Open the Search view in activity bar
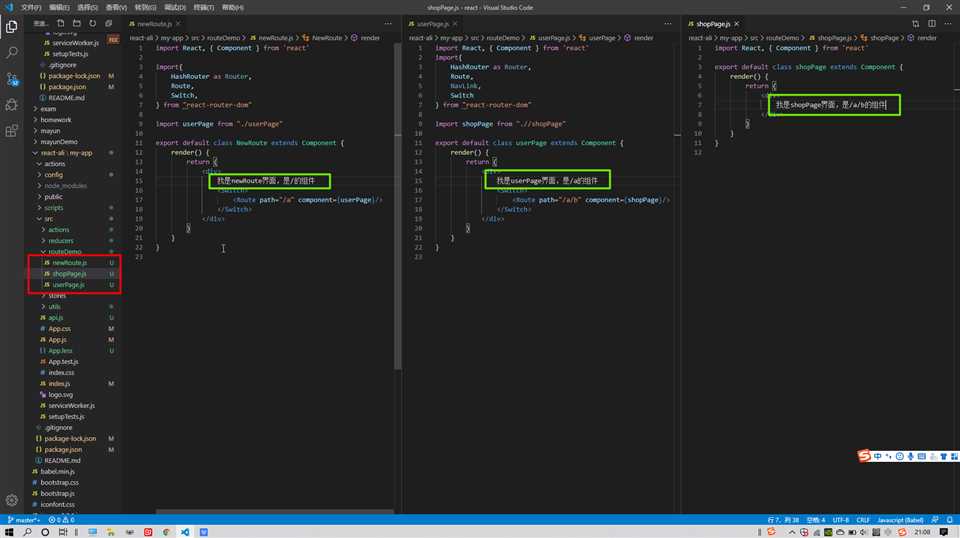Screen dimensions: 960x538 [x=12, y=53]
